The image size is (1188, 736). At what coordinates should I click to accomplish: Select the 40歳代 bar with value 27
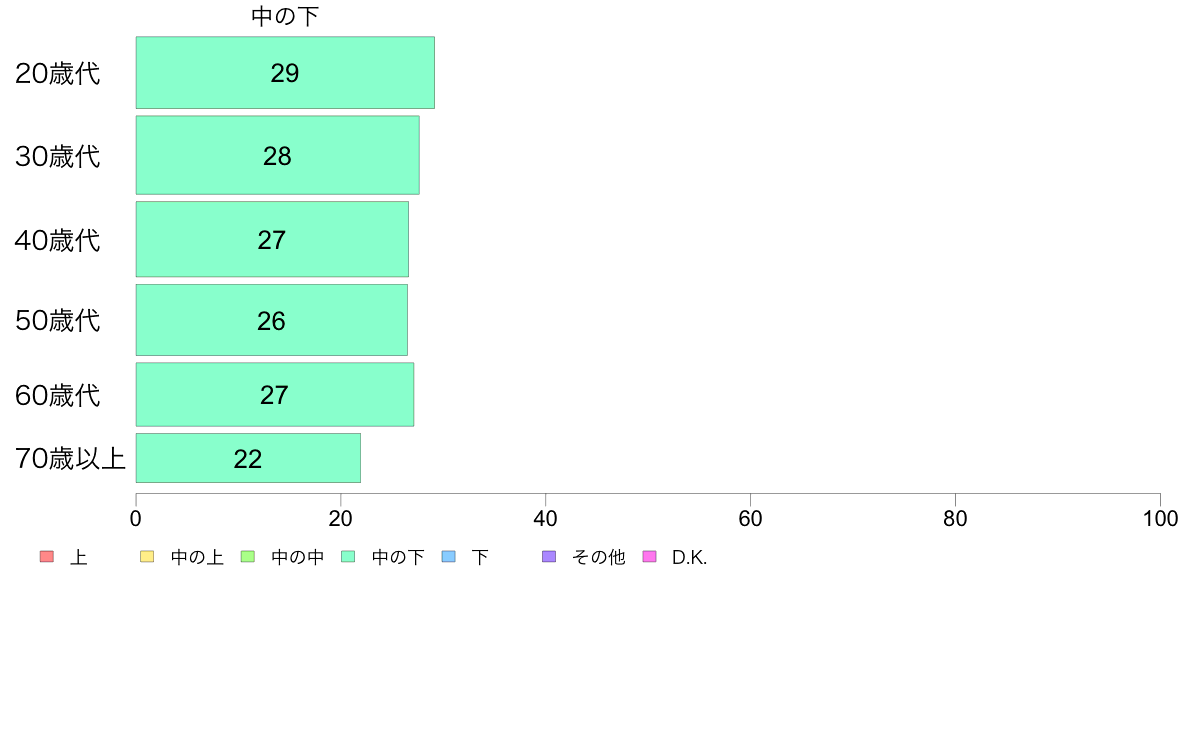click(x=272, y=240)
